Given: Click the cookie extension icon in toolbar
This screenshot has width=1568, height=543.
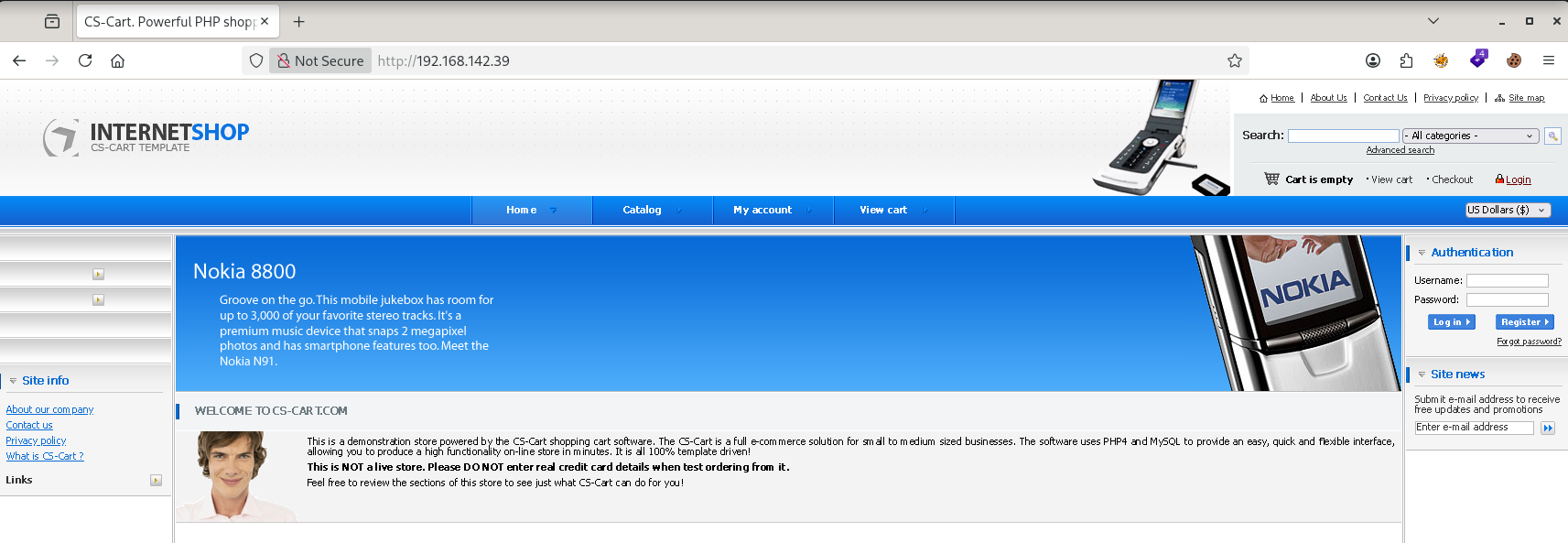Looking at the screenshot, I should coord(1514,60).
